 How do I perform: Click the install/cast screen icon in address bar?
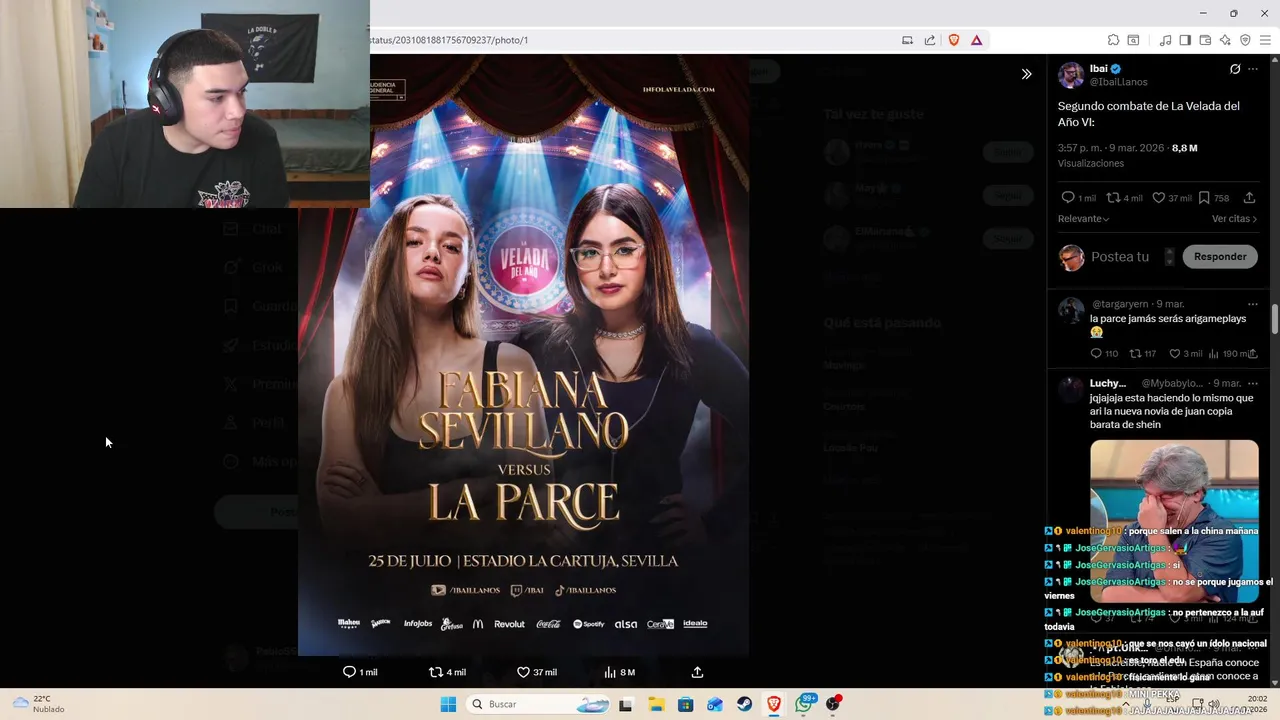pyautogui.click(x=907, y=40)
